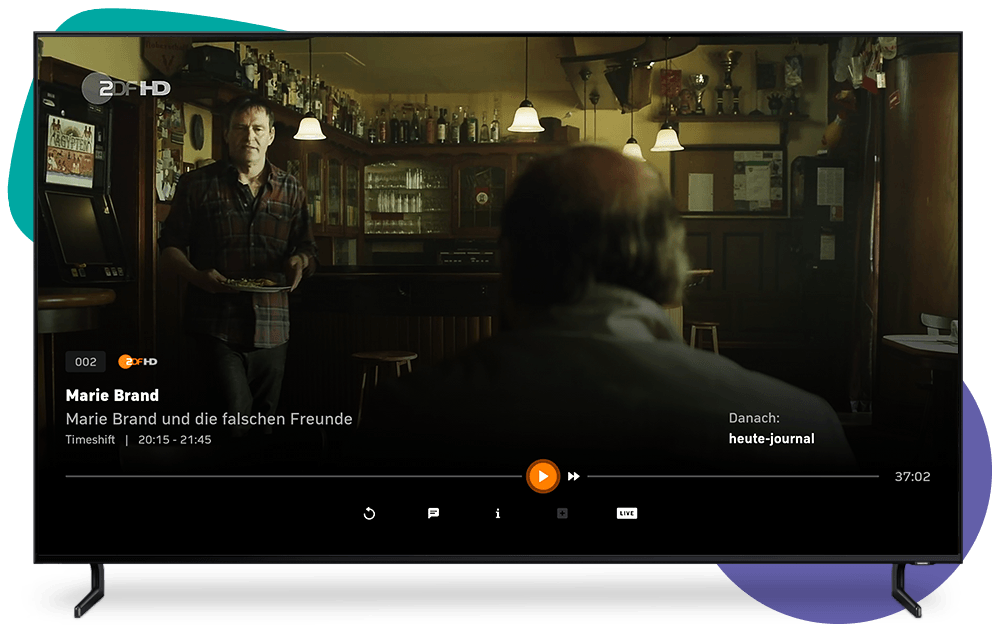Restart the program from the beginning
The height and width of the screenshot is (638, 1000).
pyautogui.click(x=369, y=513)
